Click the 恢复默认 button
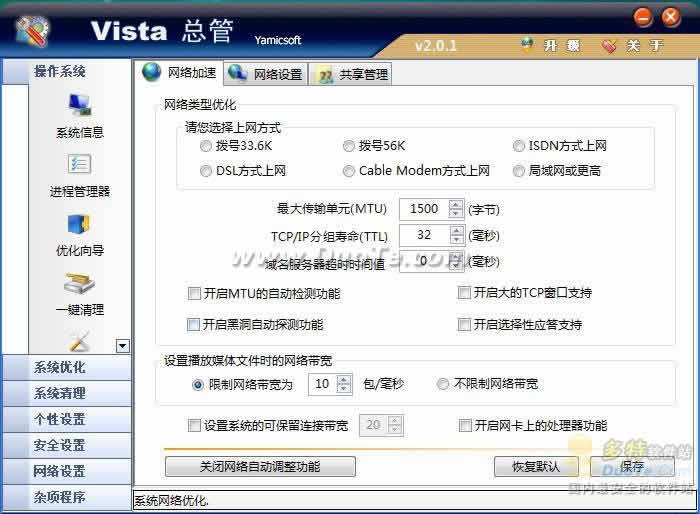Image resolution: width=700 pixels, height=514 pixels. [x=536, y=467]
